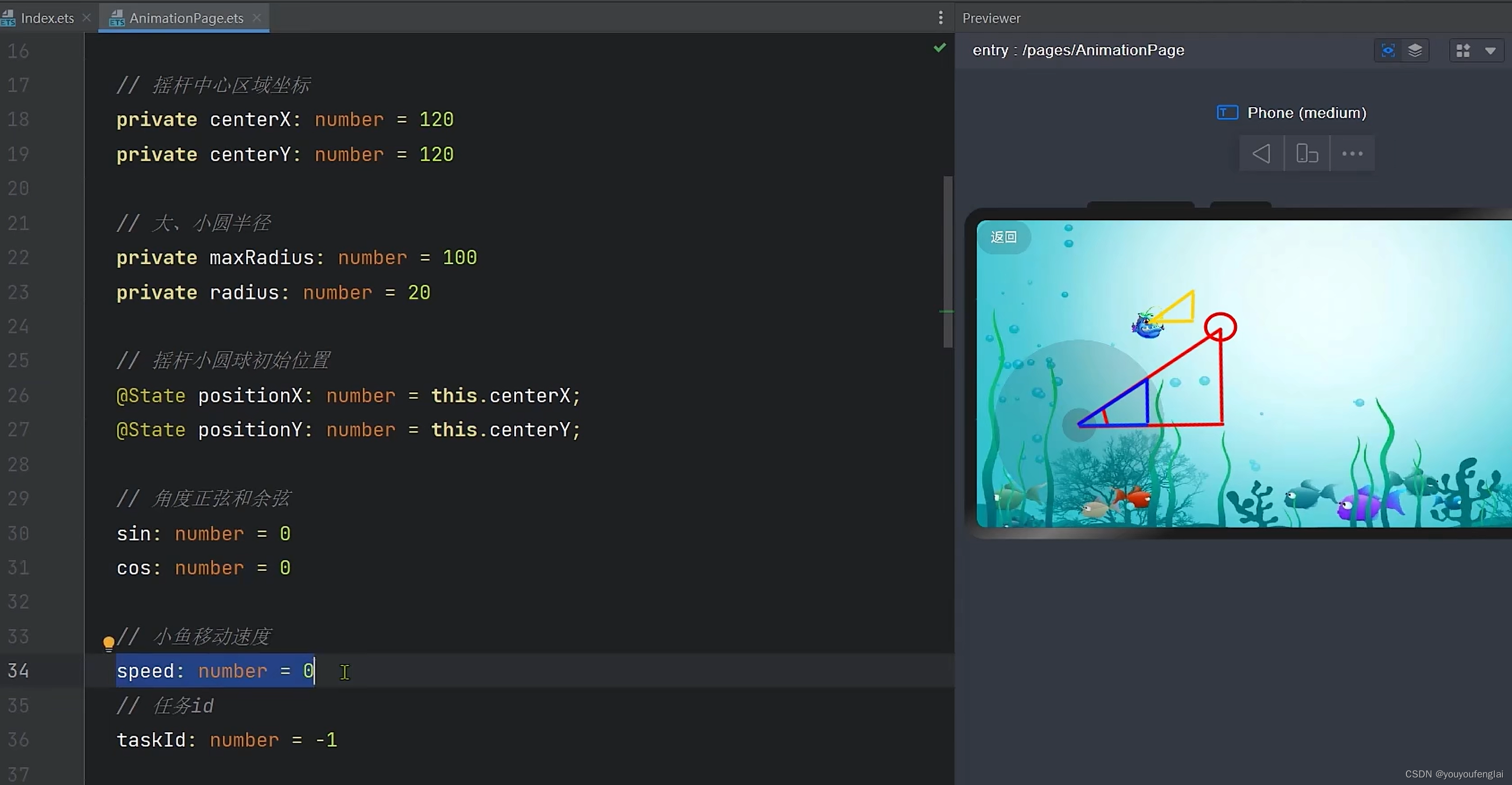
Task: Click the radius value 20
Action: pyautogui.click(x=419, y=292)
